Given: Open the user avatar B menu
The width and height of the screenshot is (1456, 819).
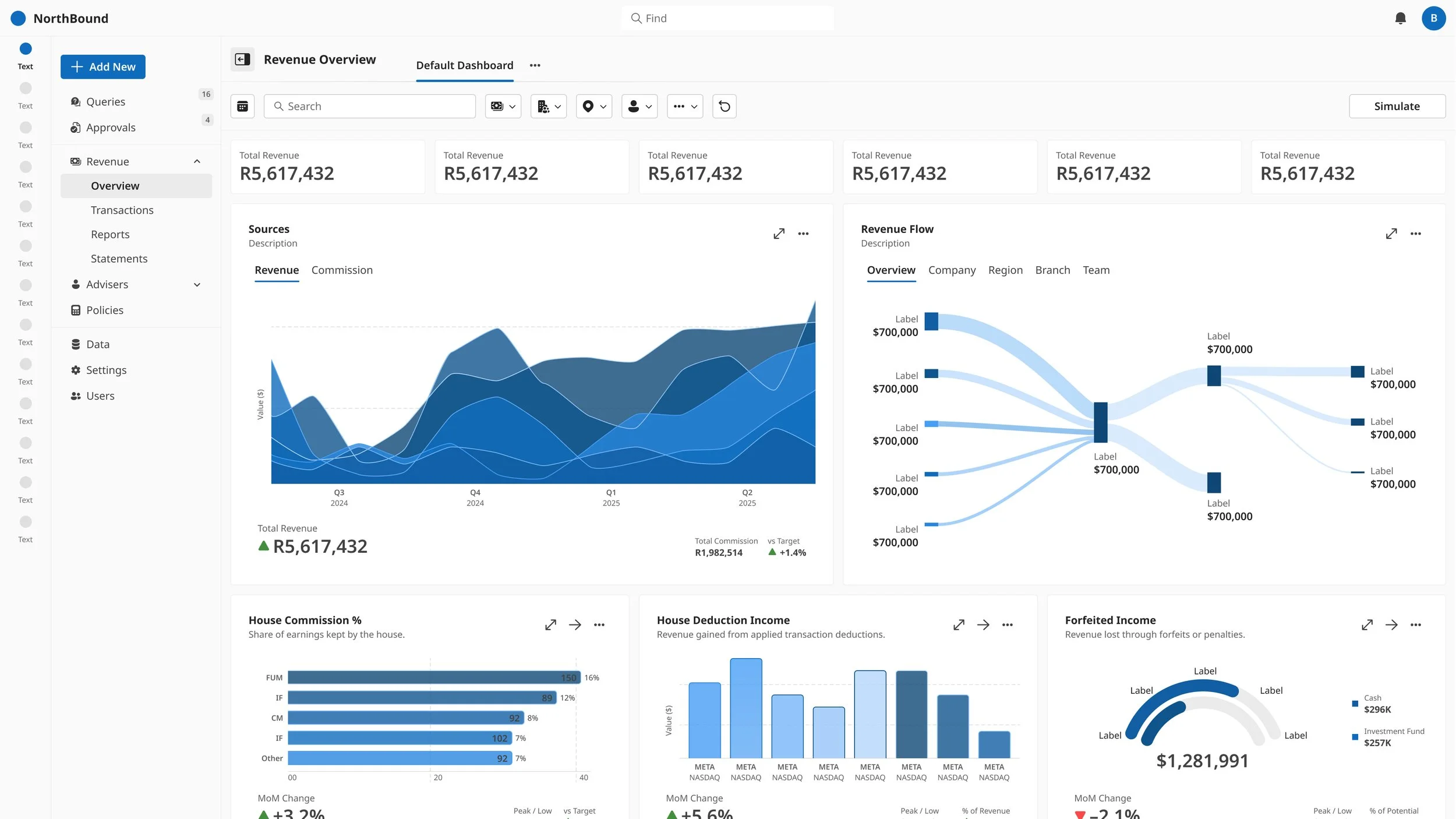Looking at the screenshot, I should pyautogui.click(x=1433, y=19).
